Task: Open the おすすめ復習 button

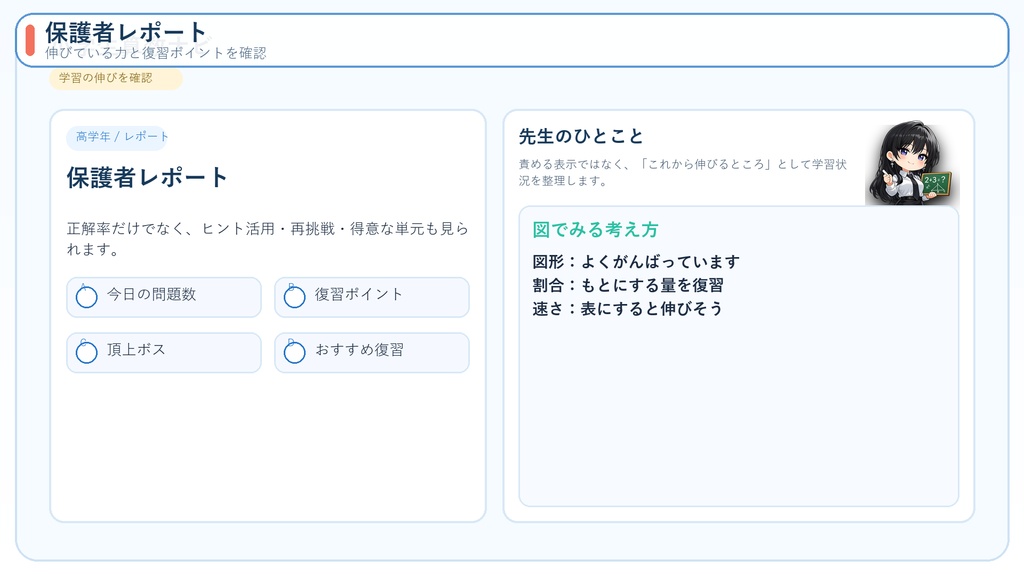Action: coord(372,353)
